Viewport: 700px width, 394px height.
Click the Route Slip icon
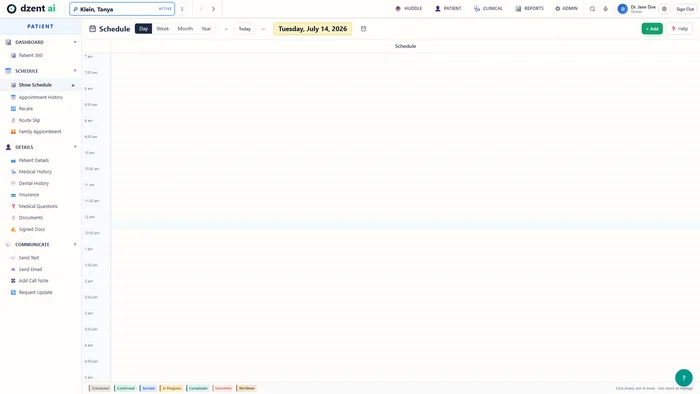click(x=13, y=120)
